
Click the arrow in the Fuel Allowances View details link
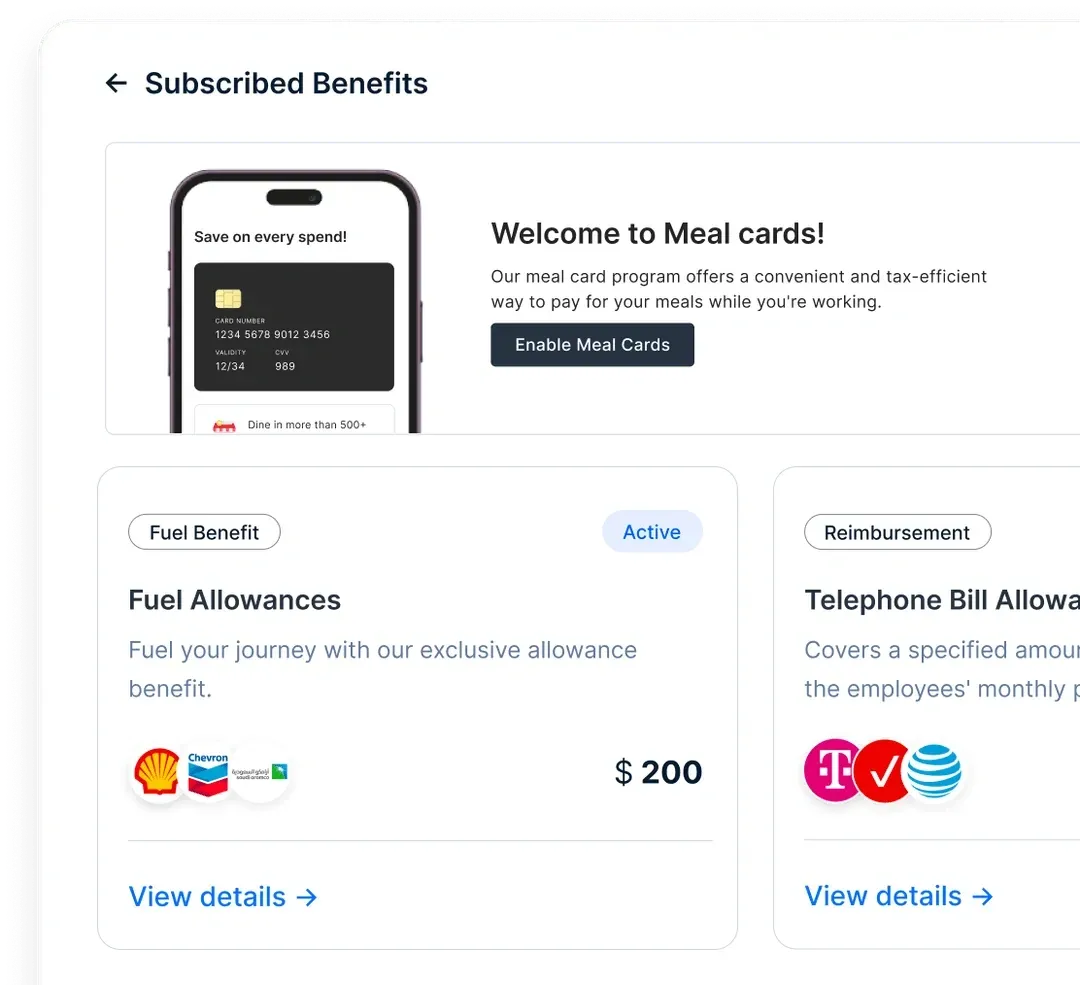click(308, 897)
